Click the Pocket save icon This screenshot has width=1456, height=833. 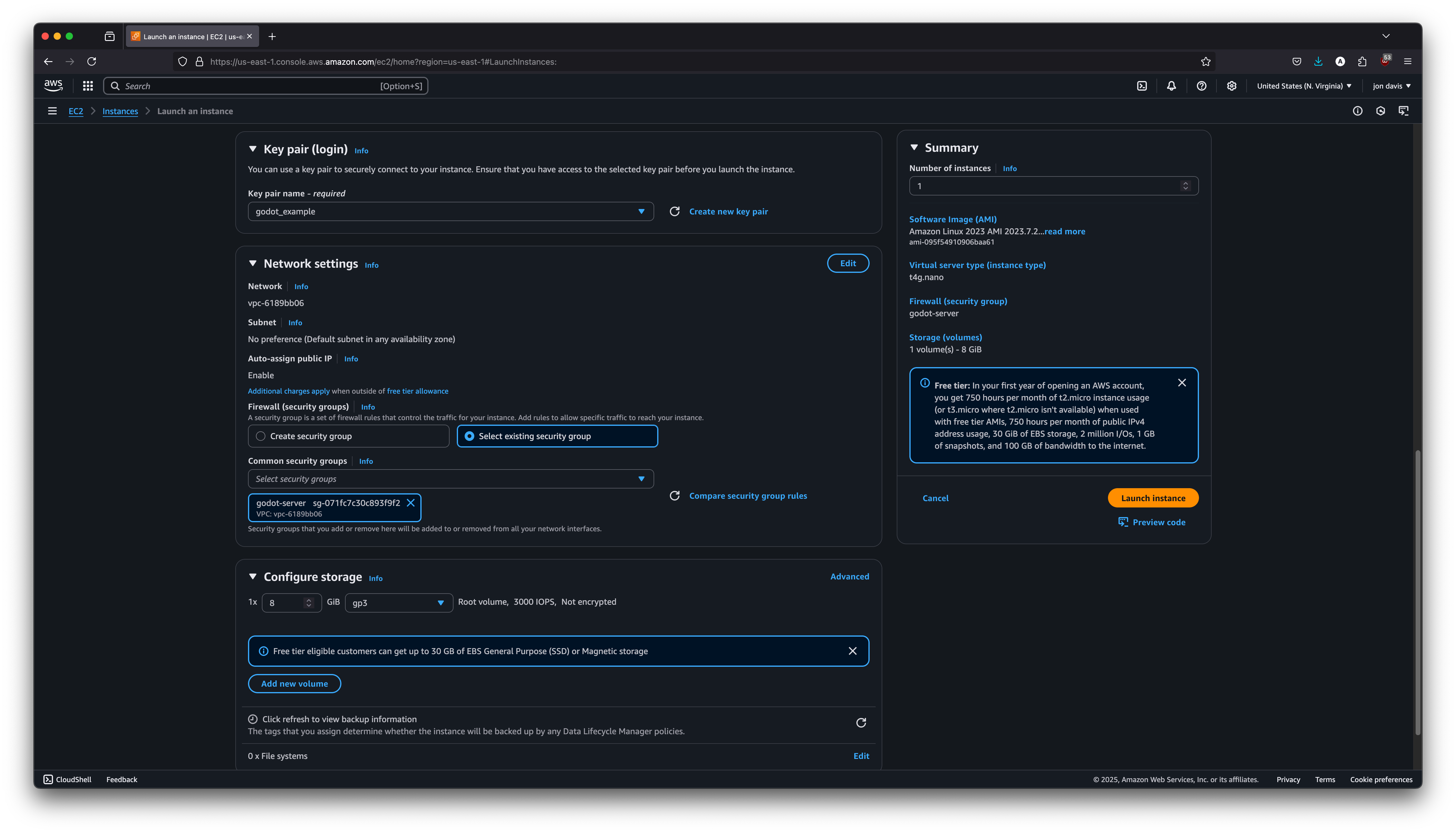(1297, 61)
